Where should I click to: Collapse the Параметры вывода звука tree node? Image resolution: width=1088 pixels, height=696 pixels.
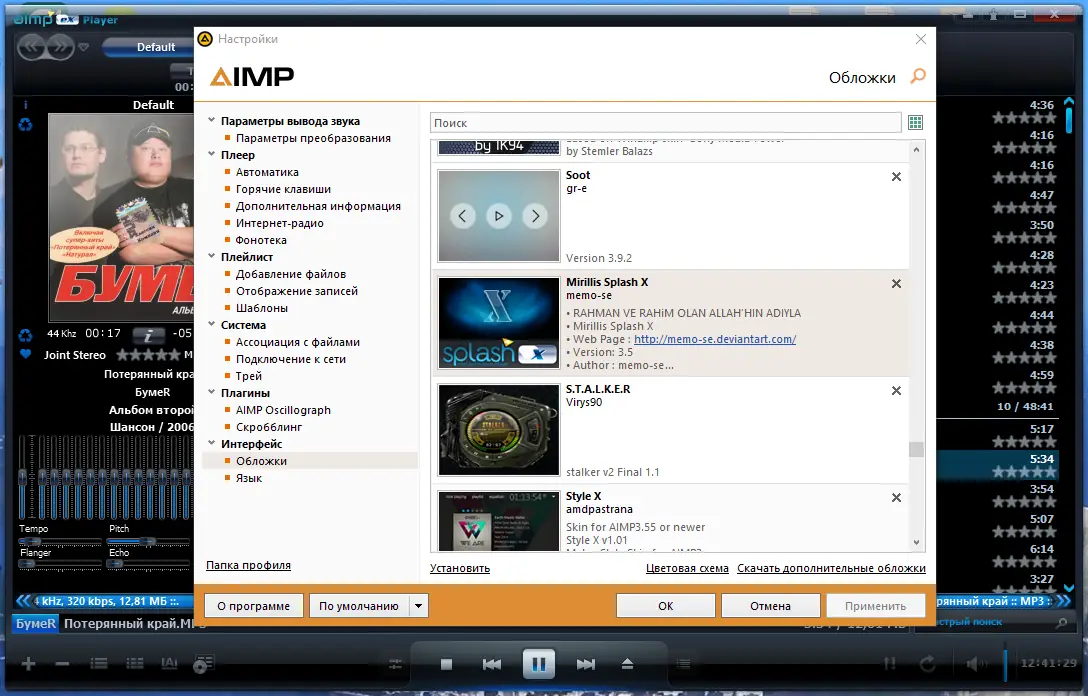(212, 120)
